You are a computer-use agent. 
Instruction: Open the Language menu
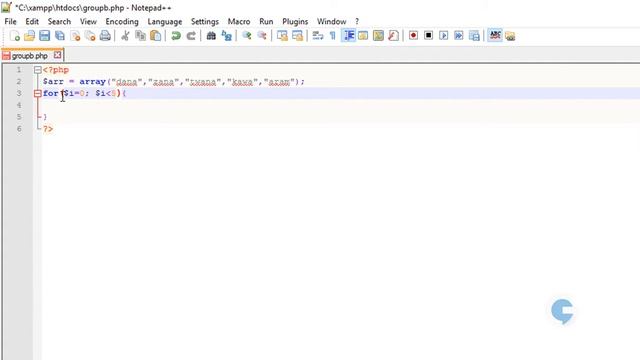pyautogui.click(x=165, y=22)
